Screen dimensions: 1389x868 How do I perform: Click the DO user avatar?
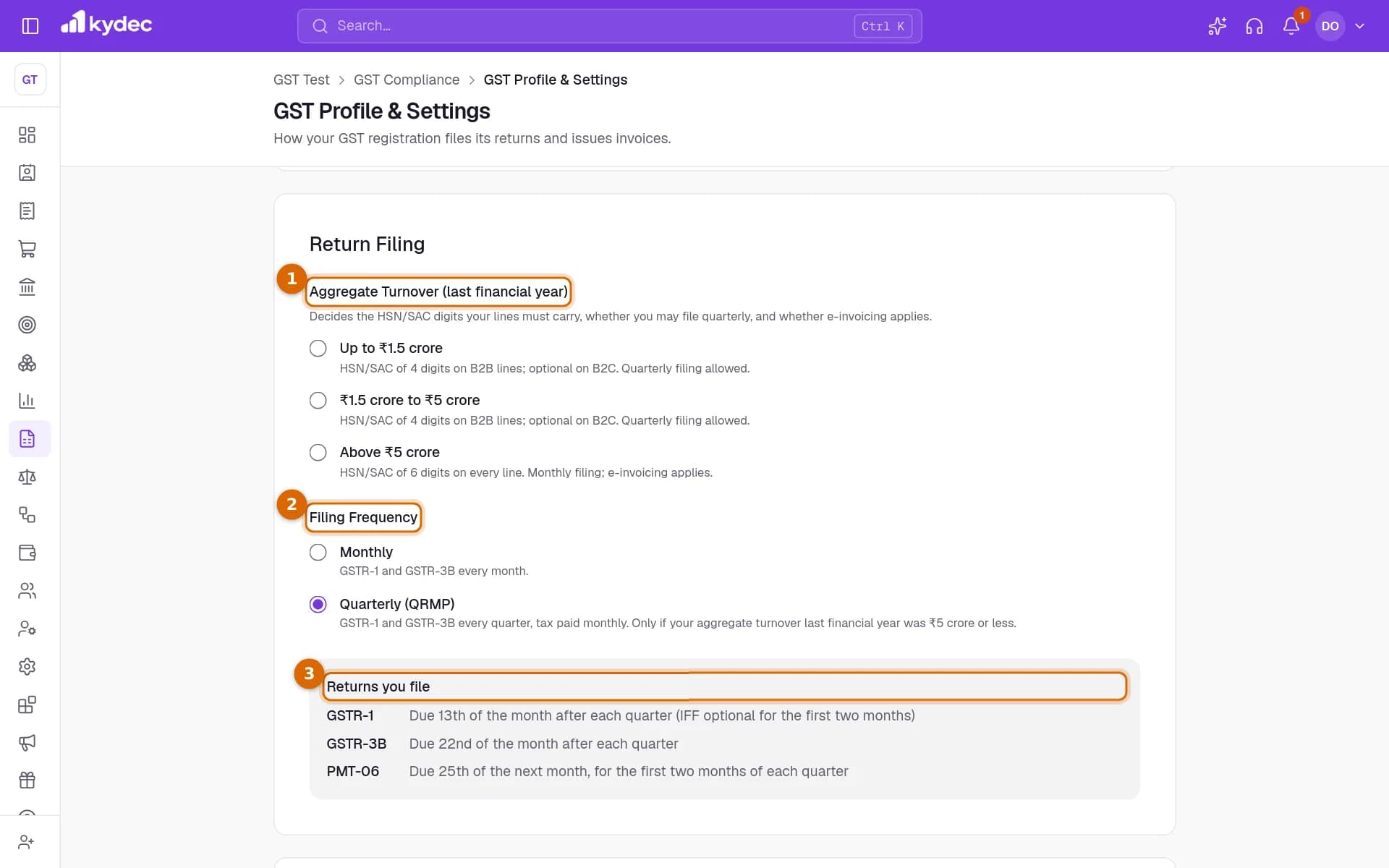pyautogui.click(x=1330, y=26)
